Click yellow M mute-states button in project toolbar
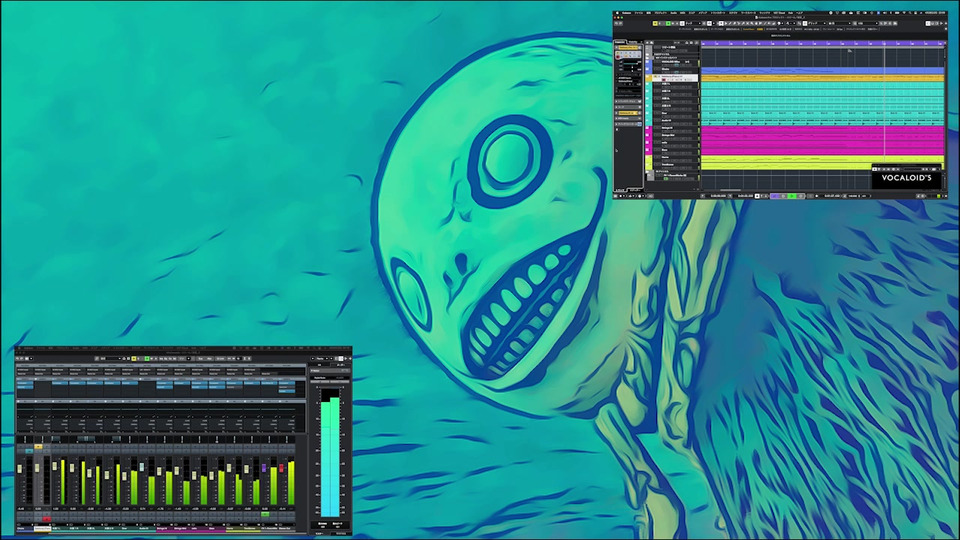The image size is (960, 540). pyautogui.click(x=655, y=23)
